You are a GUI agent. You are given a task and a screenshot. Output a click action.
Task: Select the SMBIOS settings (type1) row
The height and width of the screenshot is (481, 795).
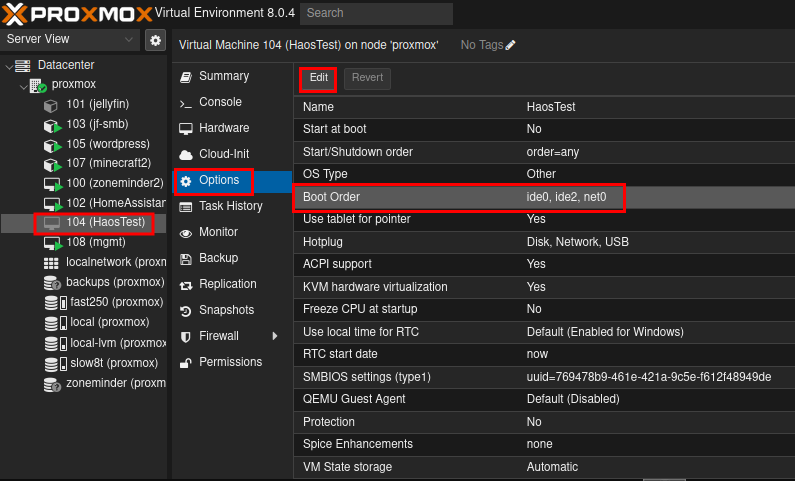(544, 378)
